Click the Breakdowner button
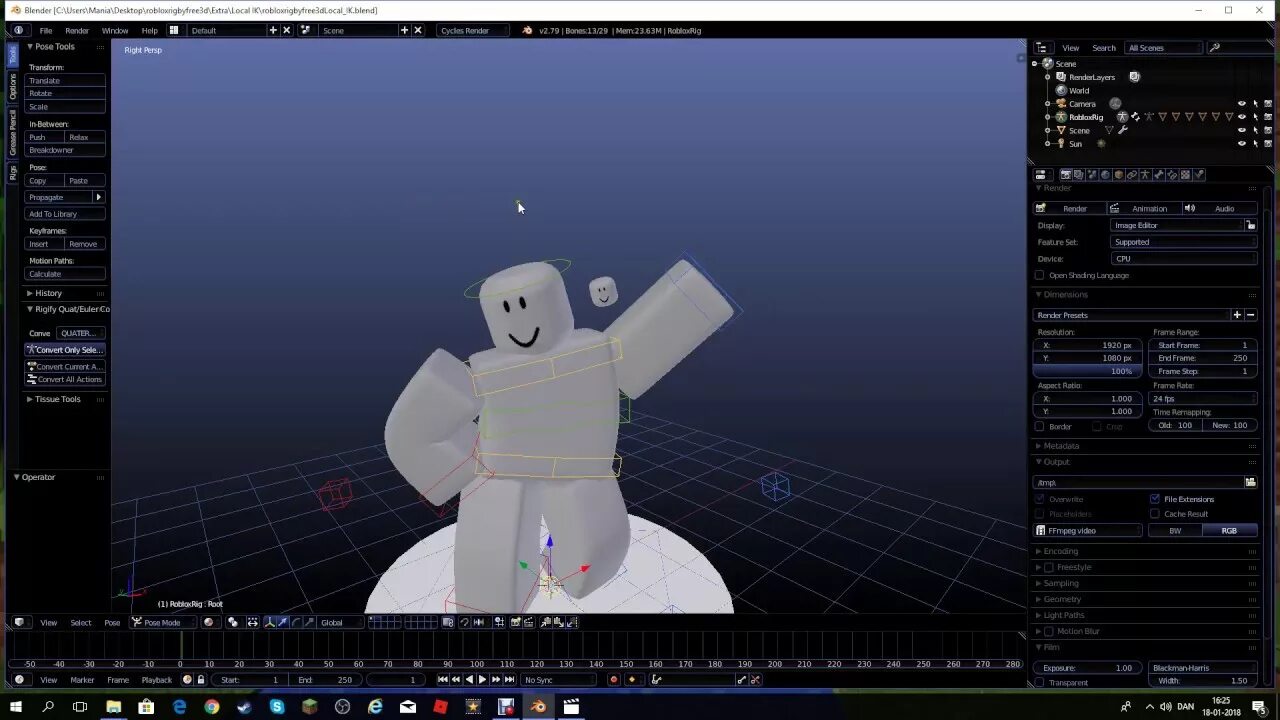 tap(65, 150)
